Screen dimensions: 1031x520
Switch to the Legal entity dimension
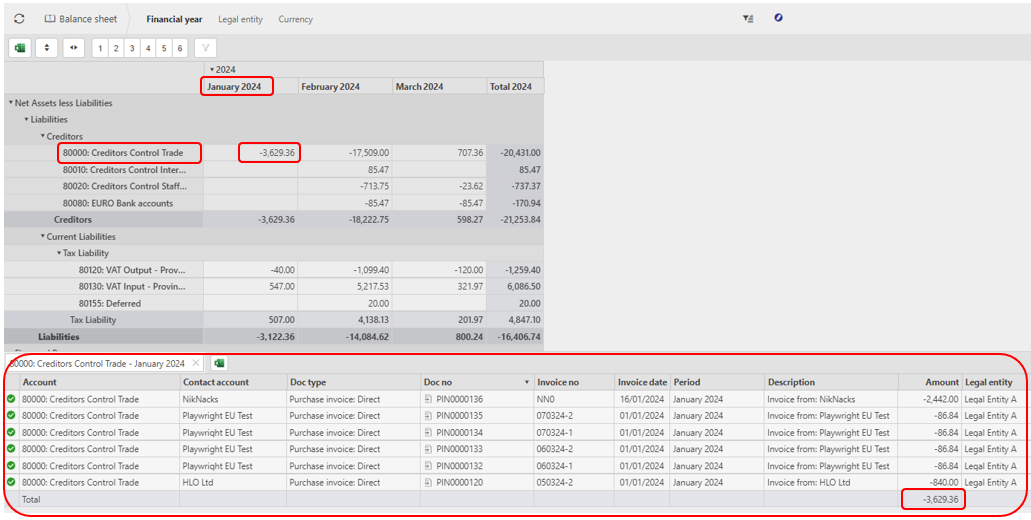point(240,19)
